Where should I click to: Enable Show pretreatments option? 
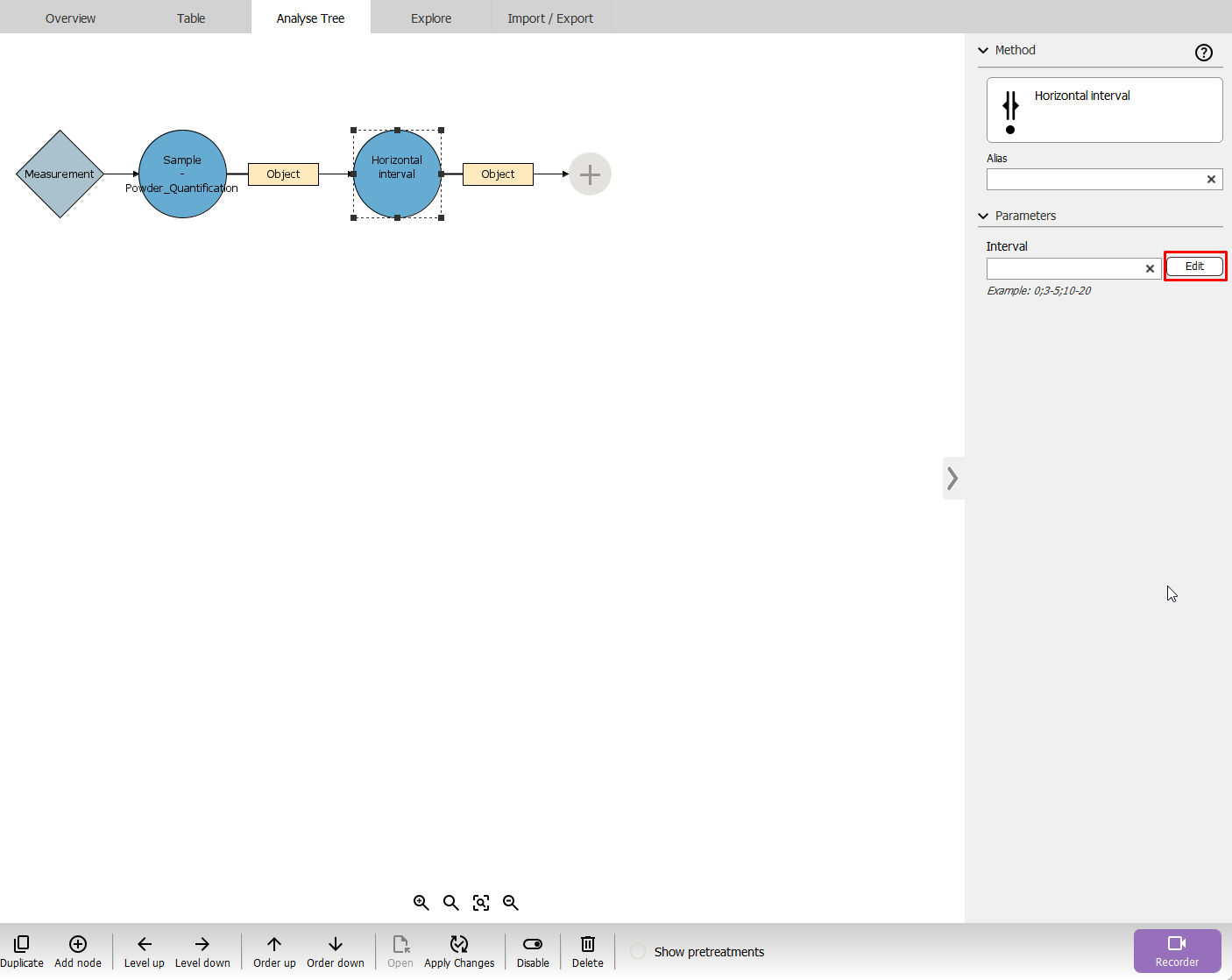(x=638, y=952)
